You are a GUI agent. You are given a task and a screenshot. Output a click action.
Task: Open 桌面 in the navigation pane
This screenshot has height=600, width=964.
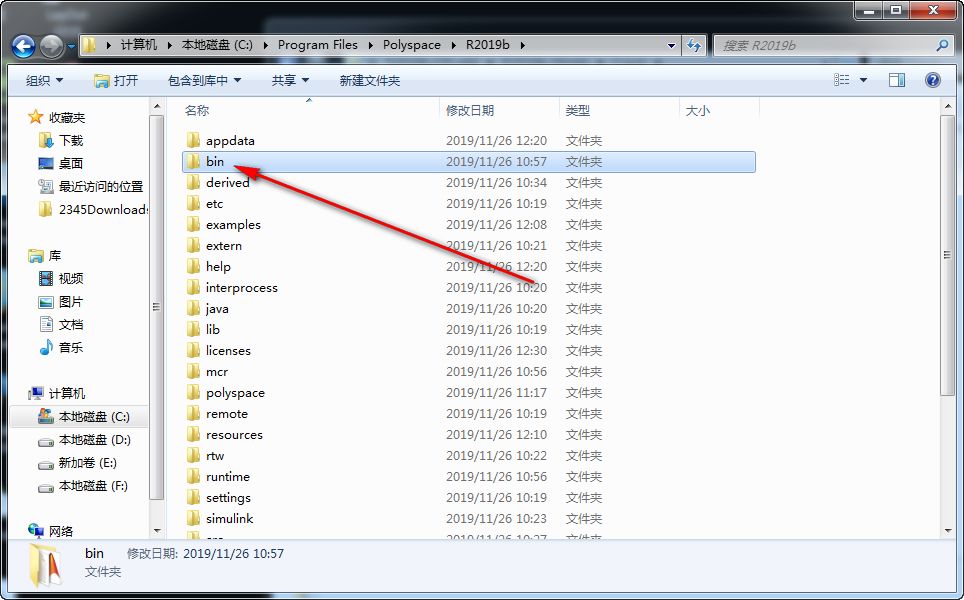coord(70,163)
